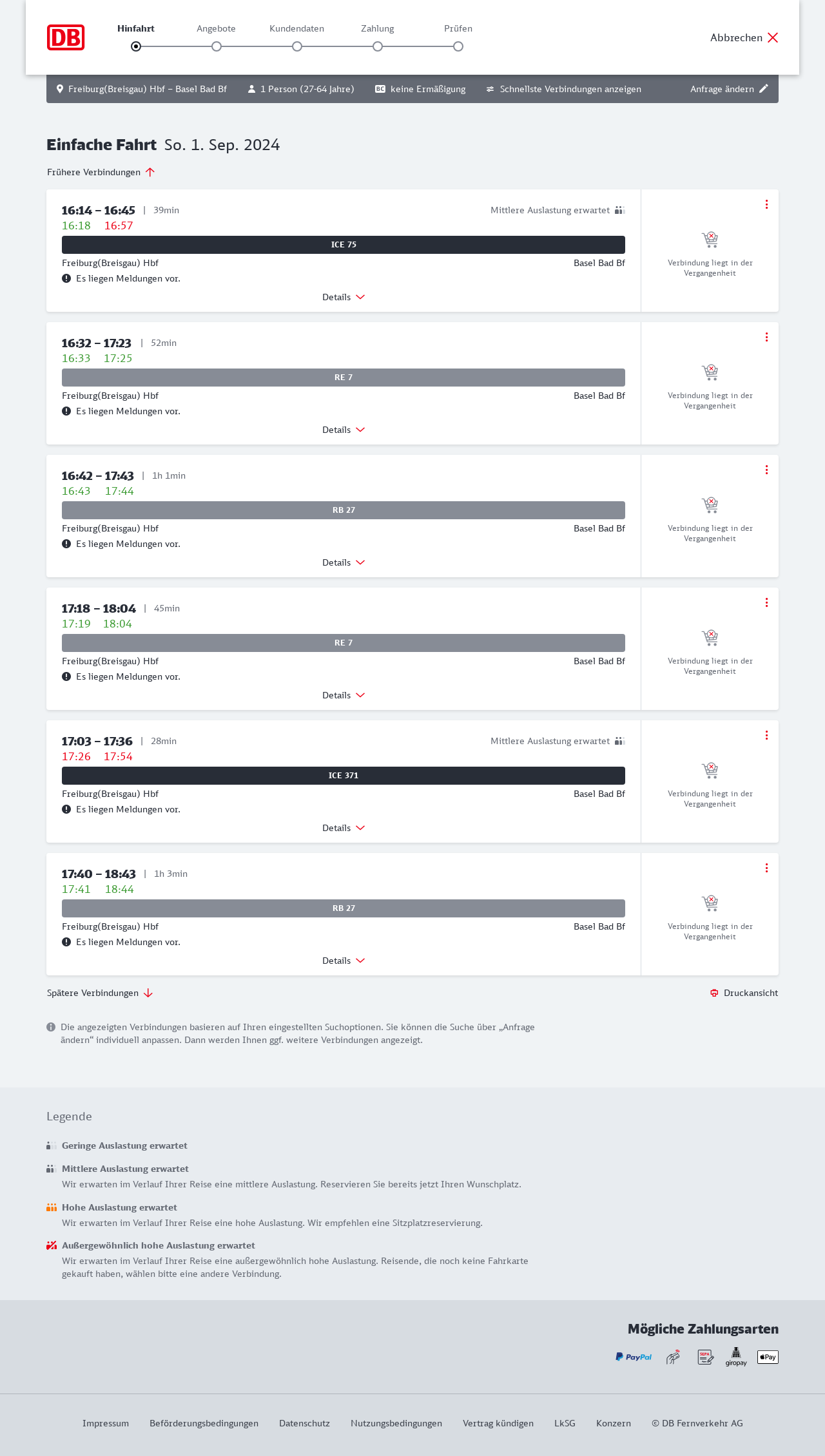Click the PayPal payment icon
Screen dimensions: 825x1456
click(634, 1357)
